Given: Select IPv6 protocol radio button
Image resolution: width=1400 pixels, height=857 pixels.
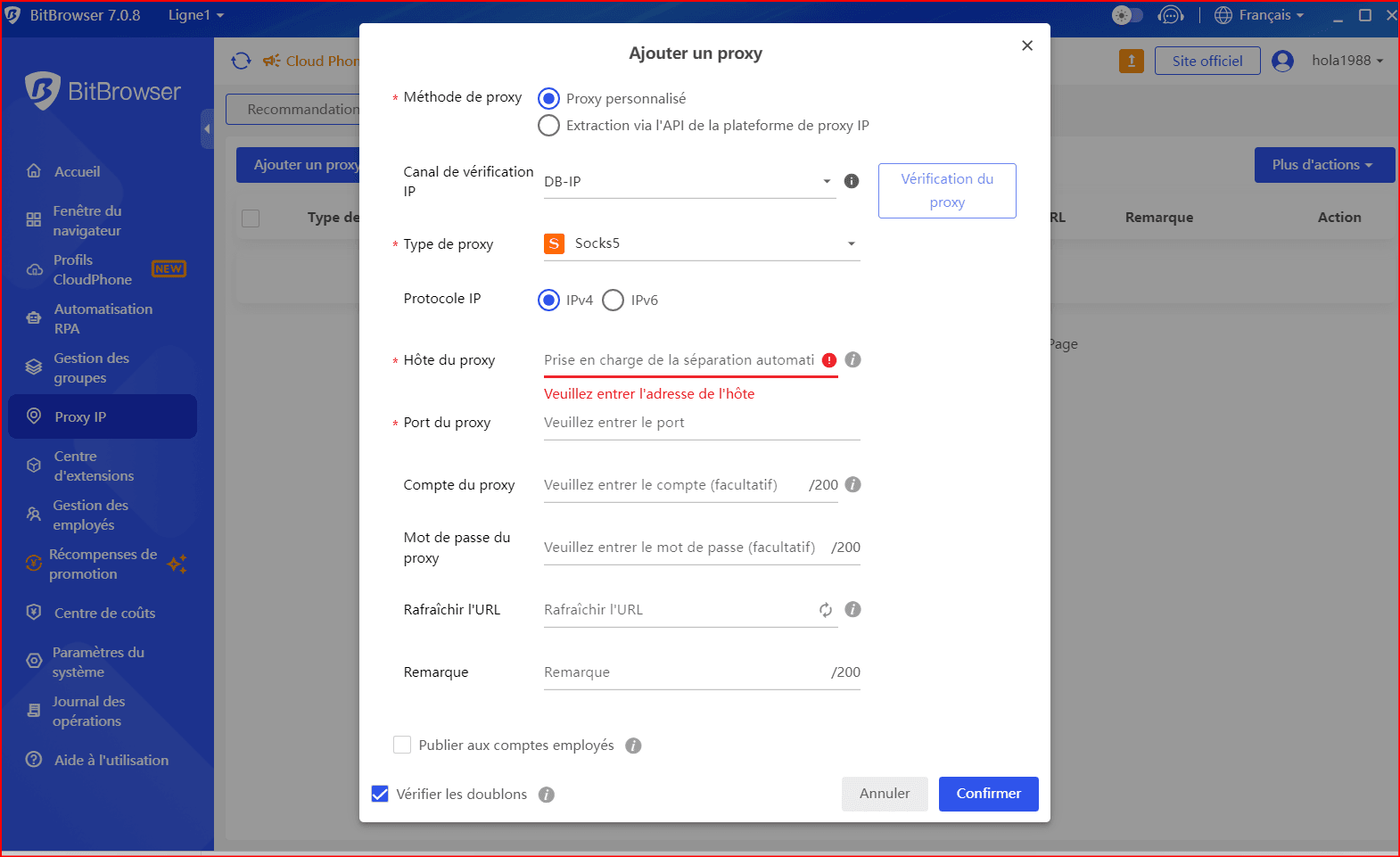Looking at the screenshot, I should 614,301.
